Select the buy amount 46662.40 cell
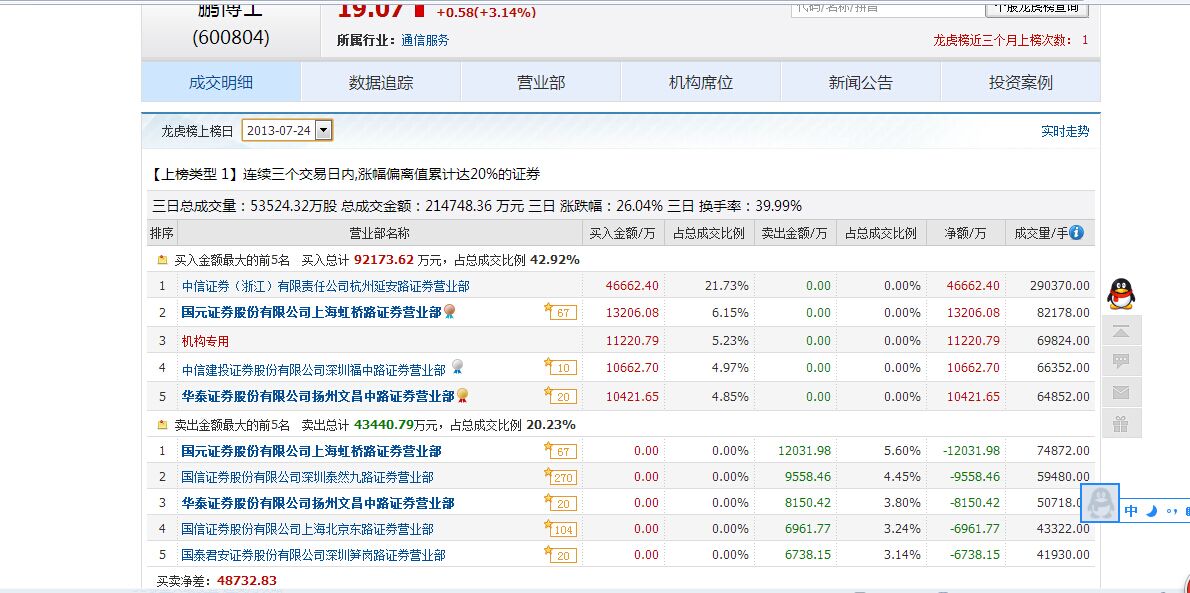This screenshot has width=1190, height=593. pos(632,285)
